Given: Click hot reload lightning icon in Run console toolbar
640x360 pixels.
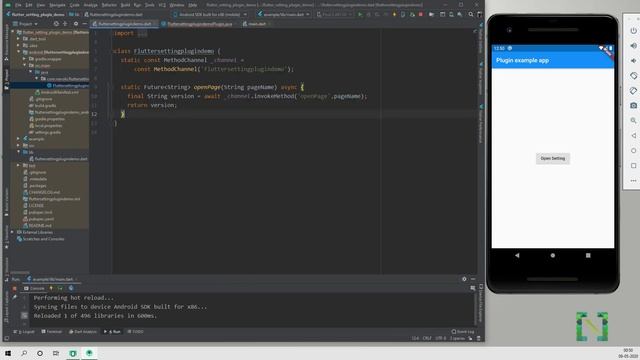Looking at the screenshot, I should pos(51,288).
